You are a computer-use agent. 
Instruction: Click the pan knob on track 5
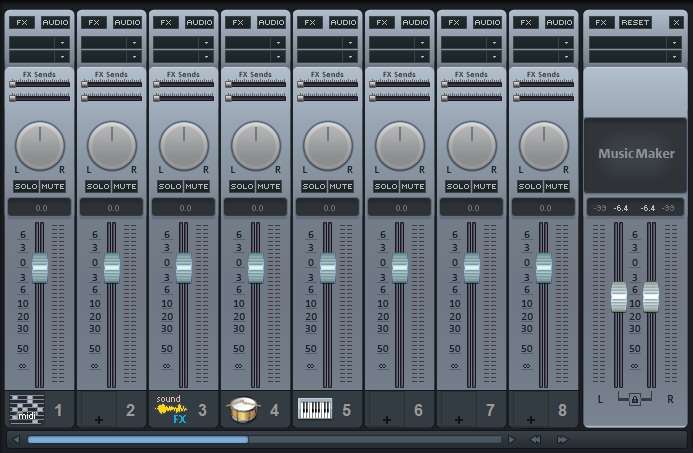pyautogui.click(x=328, y=146)
